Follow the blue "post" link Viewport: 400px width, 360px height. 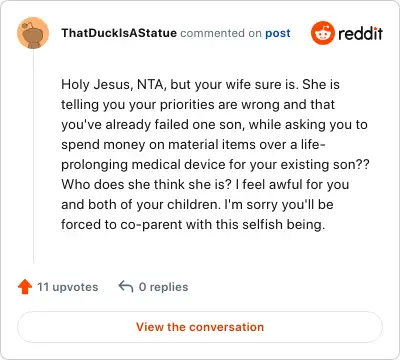click(278, 33)
